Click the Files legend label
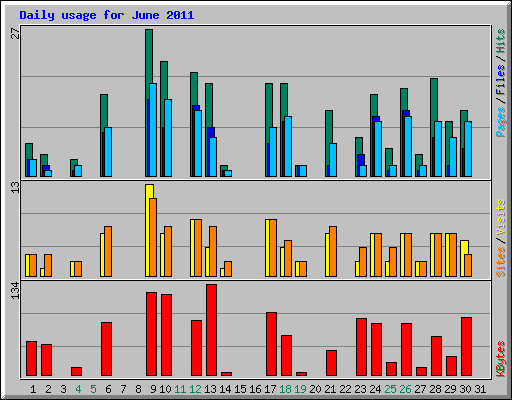 click(501, 80)
